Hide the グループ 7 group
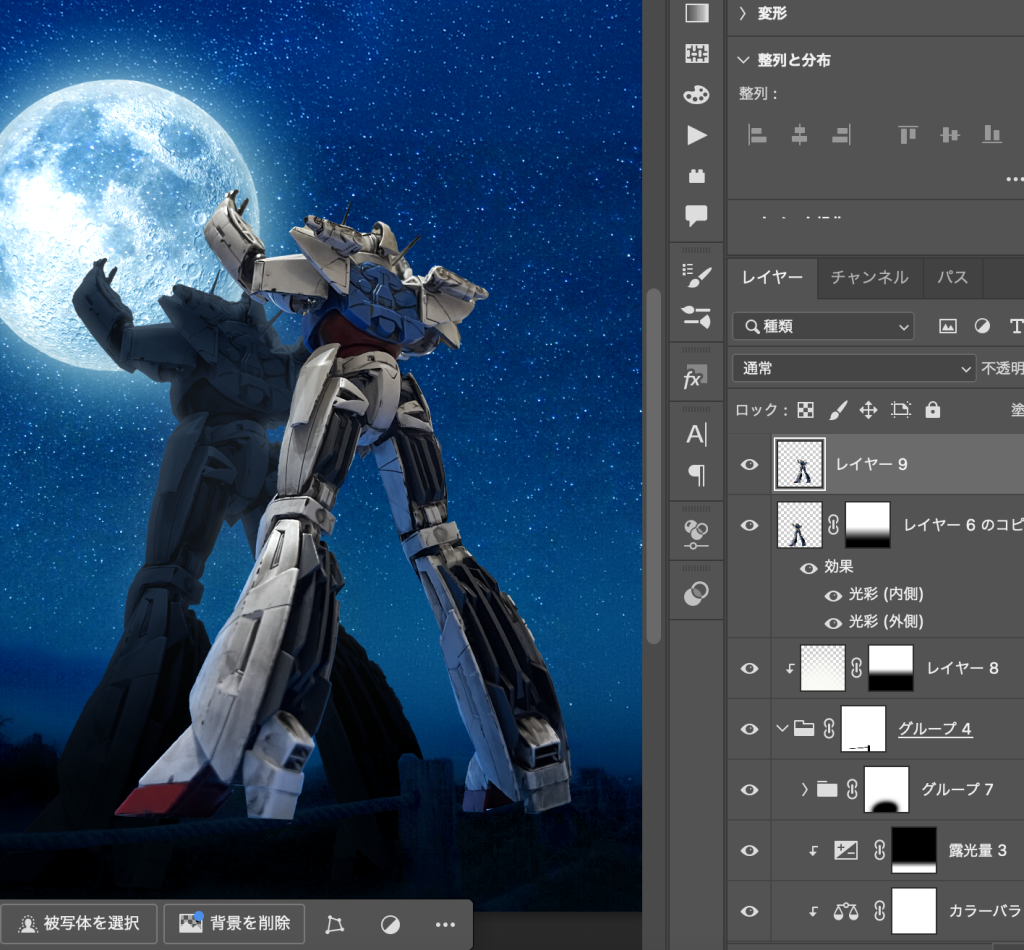This screenshot has height=950, width=1024. click(749, 789)
